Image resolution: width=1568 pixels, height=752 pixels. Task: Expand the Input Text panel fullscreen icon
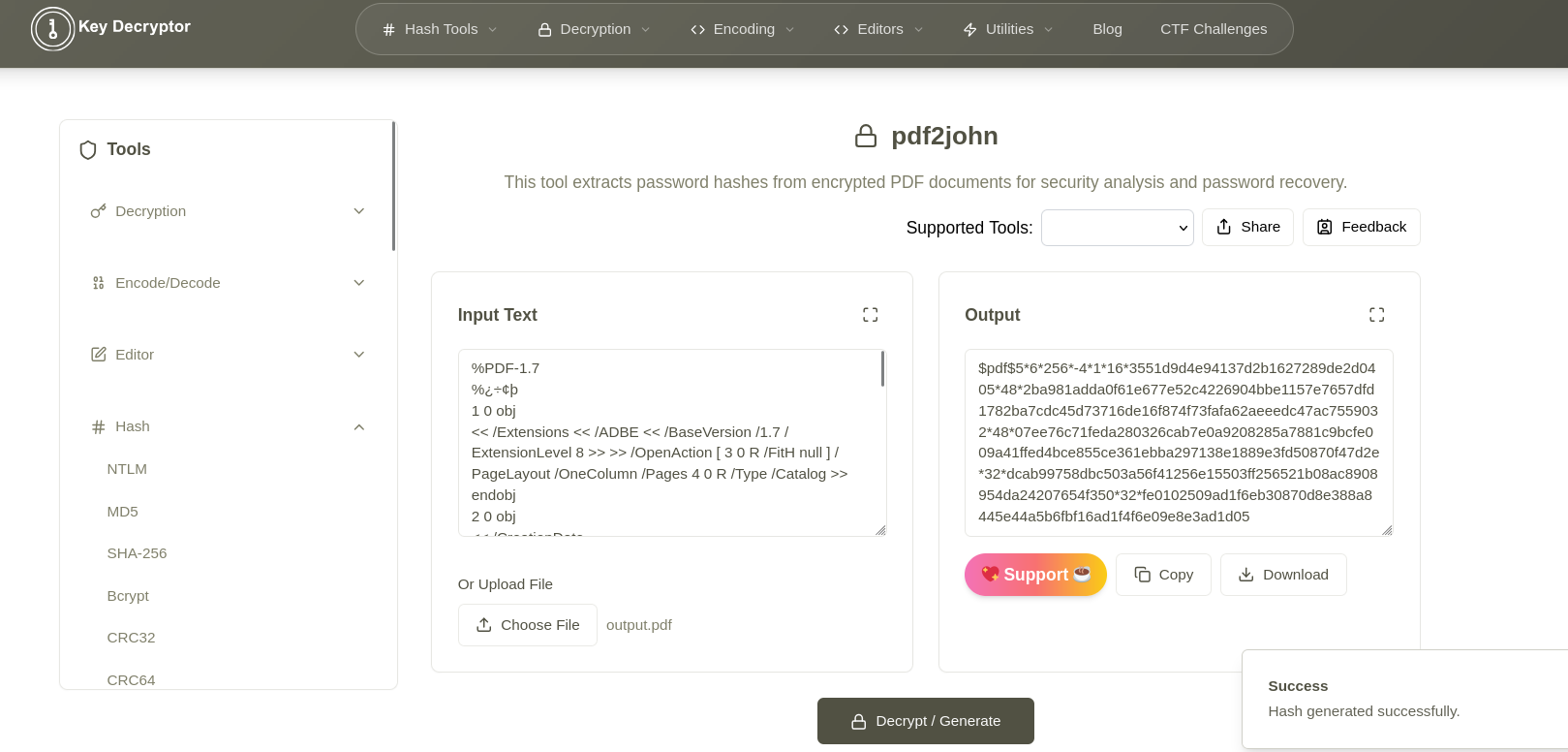point(870,314)
